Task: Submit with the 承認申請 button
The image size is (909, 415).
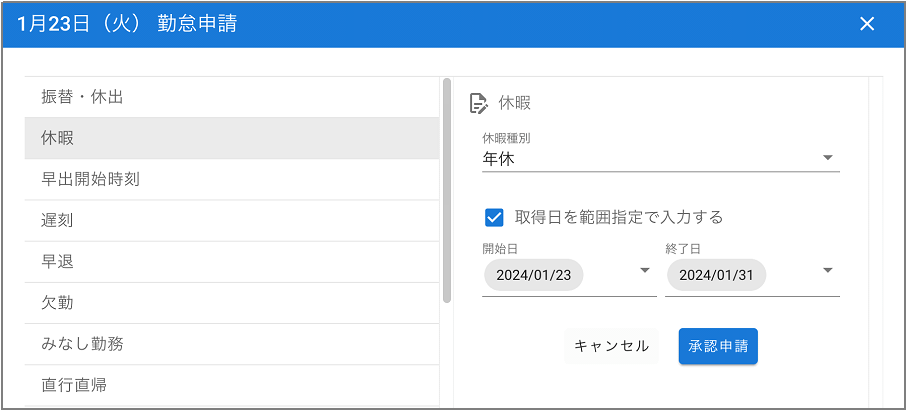Action: click(718, 347)
